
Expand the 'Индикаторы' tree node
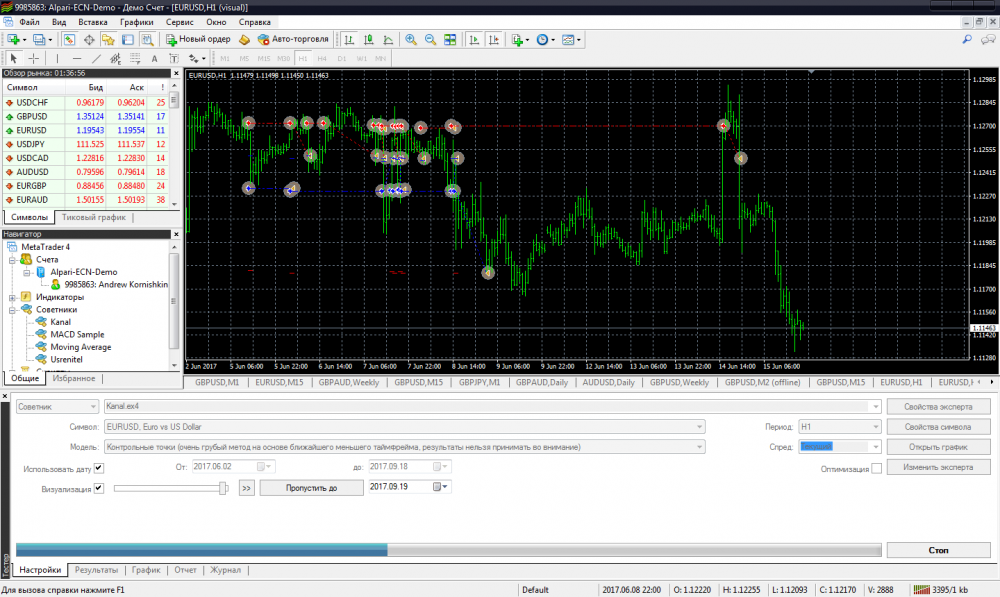point(12,297)
